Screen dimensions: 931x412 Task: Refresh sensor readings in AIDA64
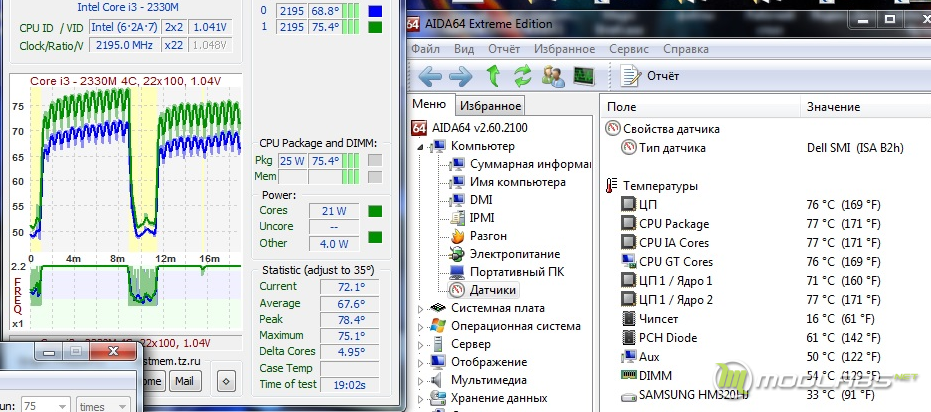[522, 75]
